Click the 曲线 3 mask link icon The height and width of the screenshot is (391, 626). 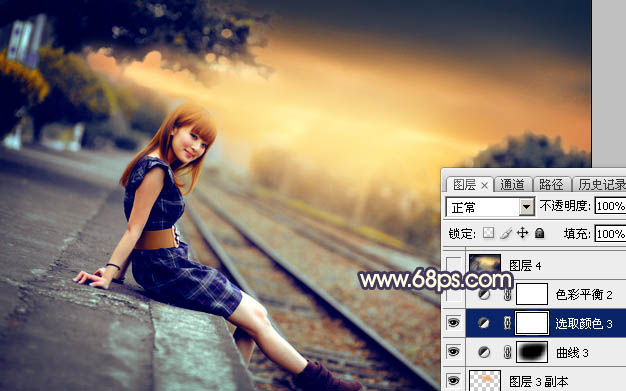coord(507,352)
